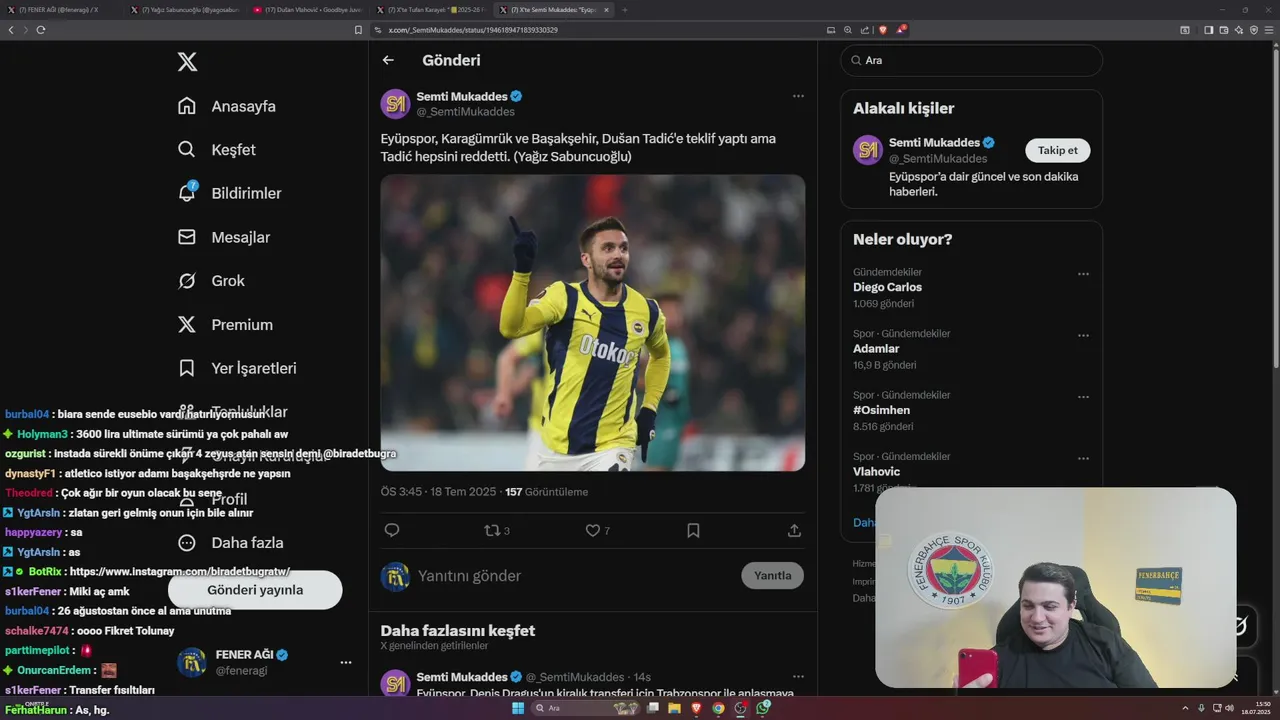This screenshot has width=1280, height=720.
Task: Click the zoom magnifier in address bar
Action: 848,30
